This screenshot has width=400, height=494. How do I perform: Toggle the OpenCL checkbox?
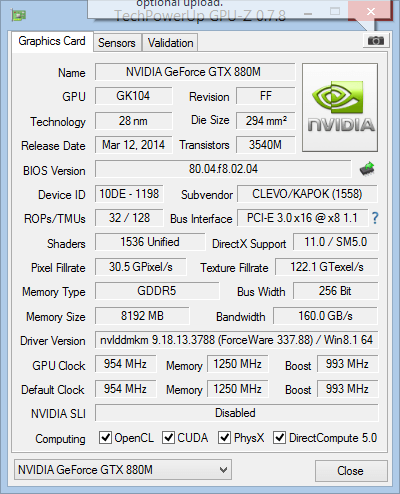click(105, 437)
